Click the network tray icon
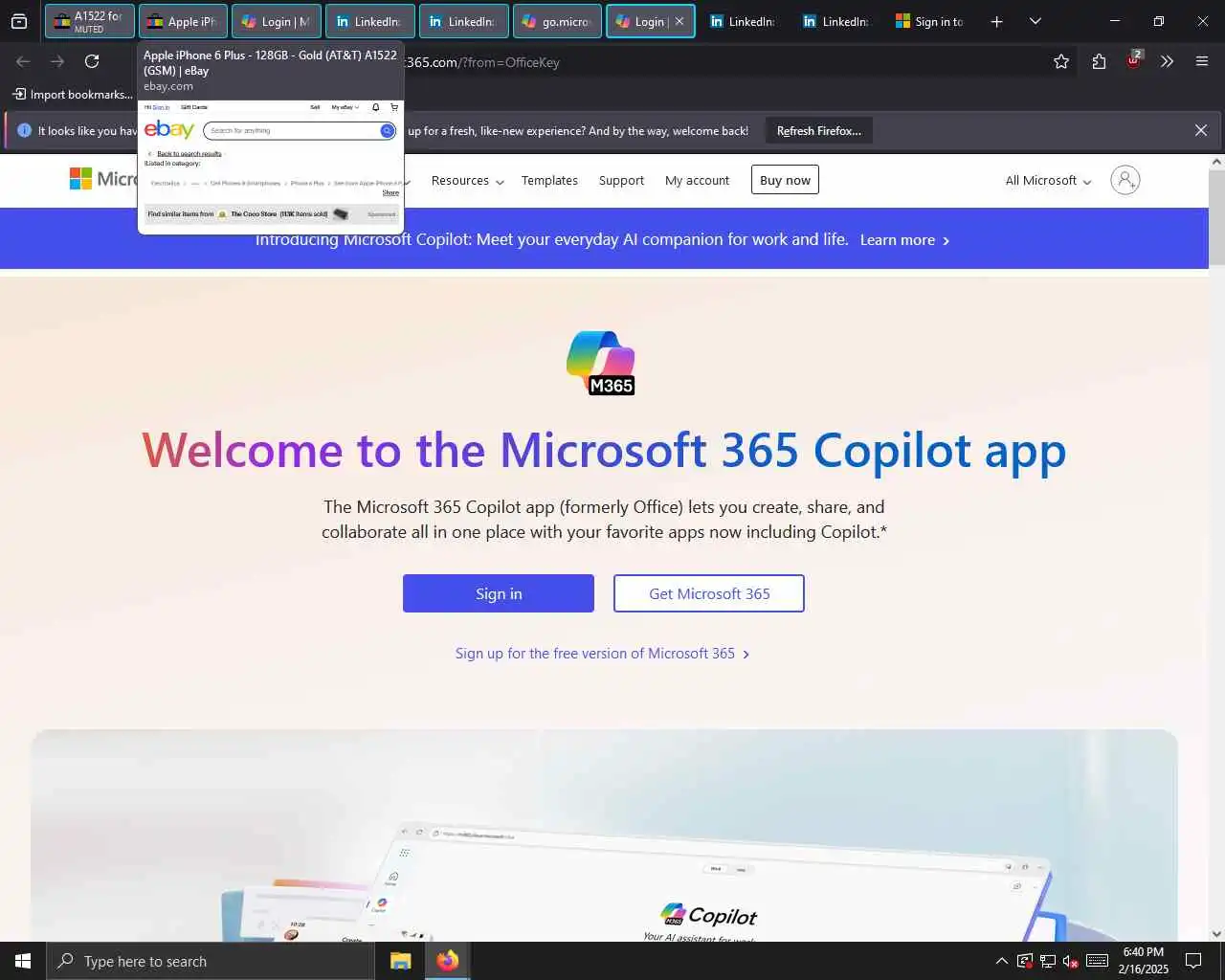1225x980 pixels. point(1048,961)
